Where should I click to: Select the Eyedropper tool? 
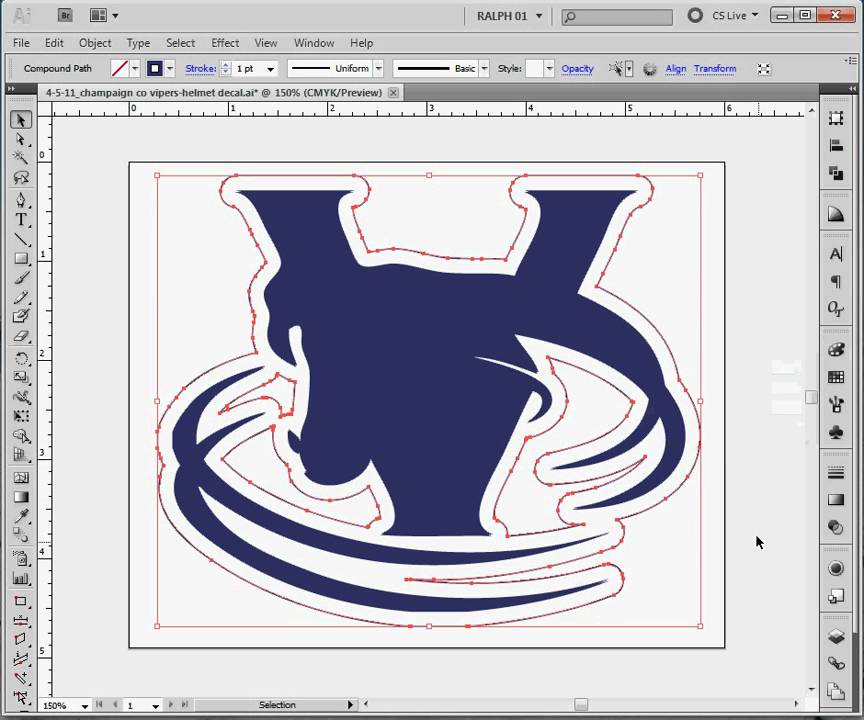(21, 516)
